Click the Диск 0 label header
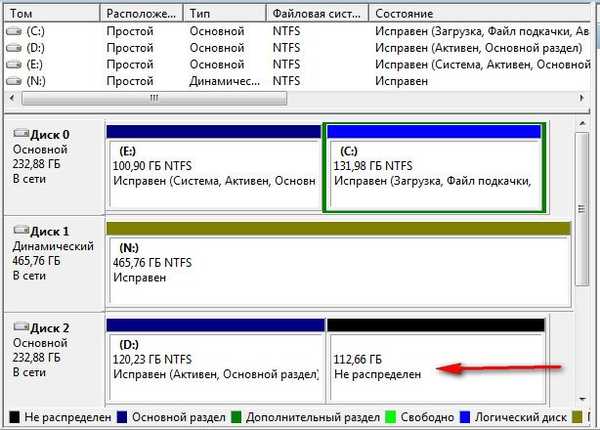This screenshot has width=600, height=430. pos(50,135)
